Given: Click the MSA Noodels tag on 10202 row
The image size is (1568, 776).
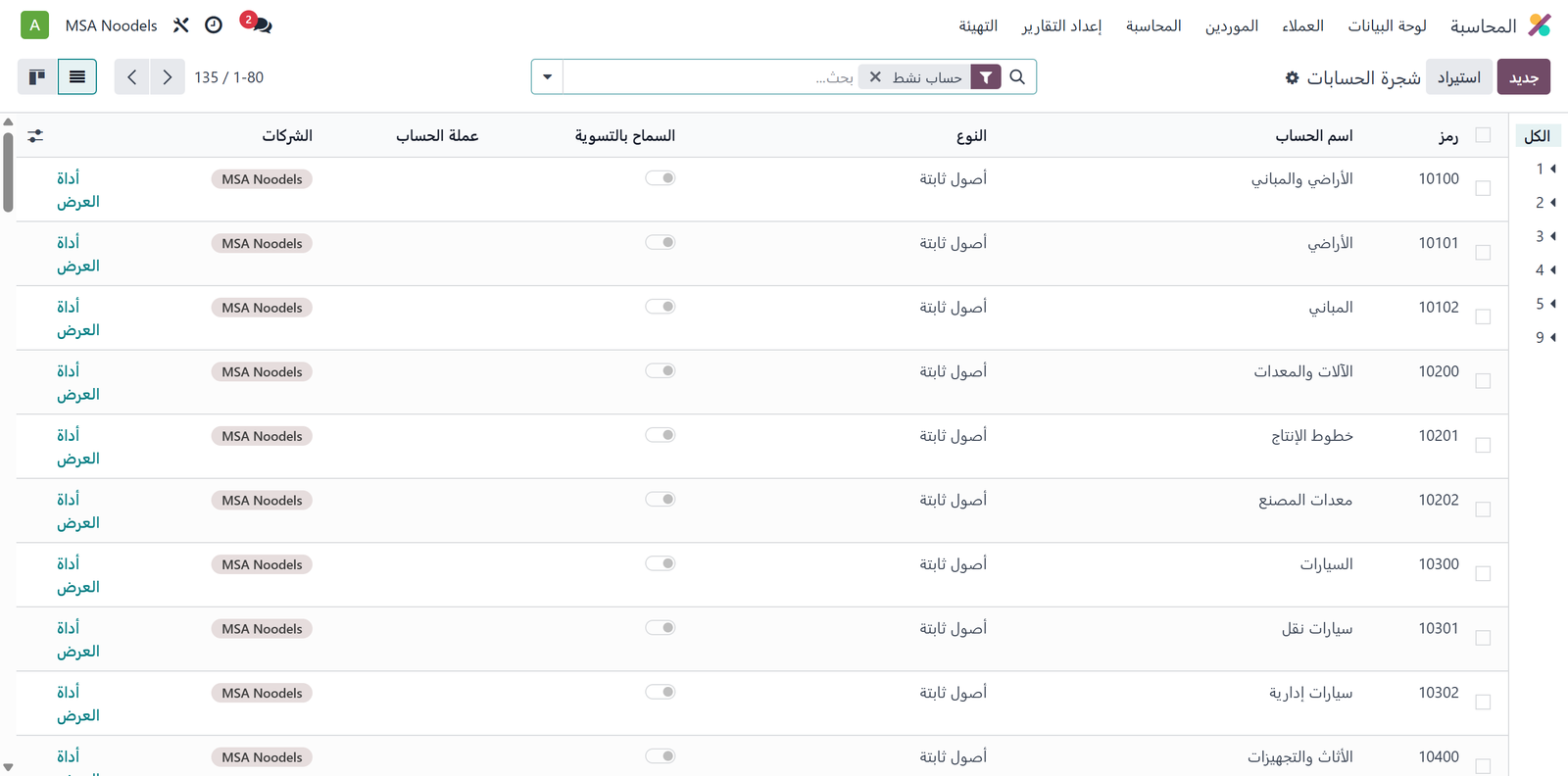Looking at the screenshot, I should click(x=262, y=500).
